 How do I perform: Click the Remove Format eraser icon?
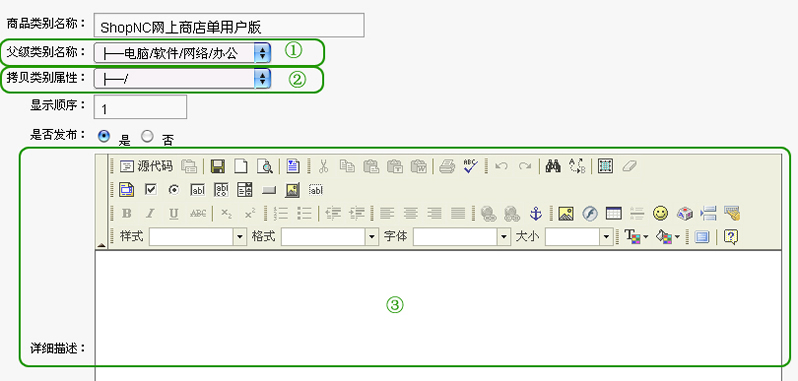[x=630, y=166]
